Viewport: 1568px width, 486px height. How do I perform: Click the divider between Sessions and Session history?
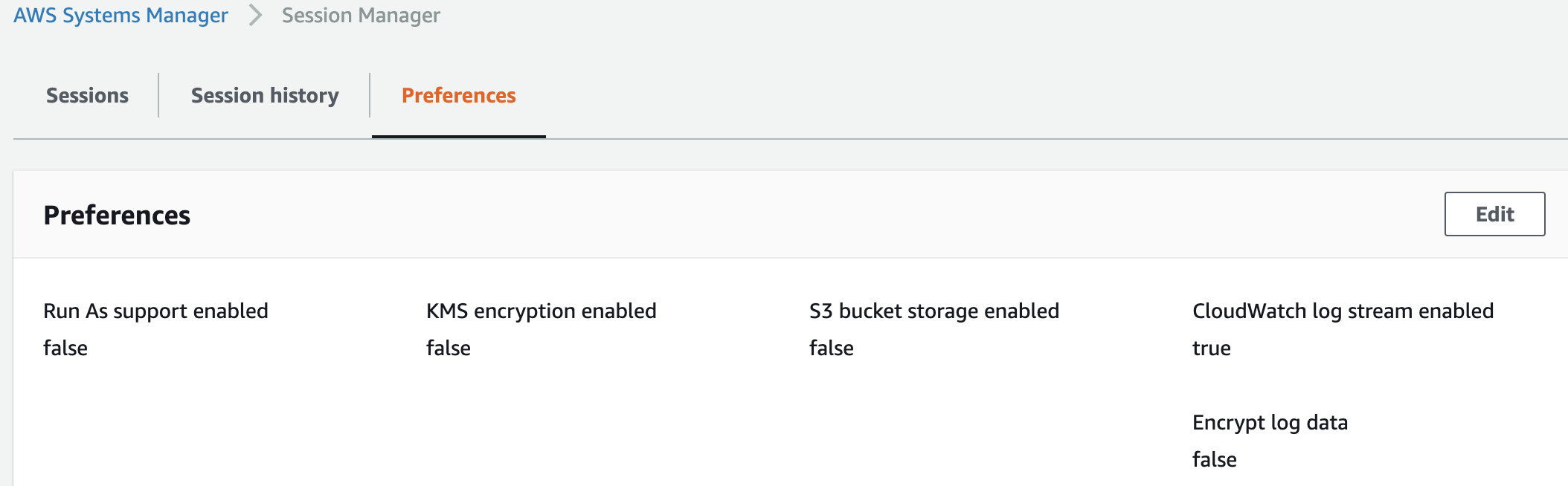coord(158,95)
